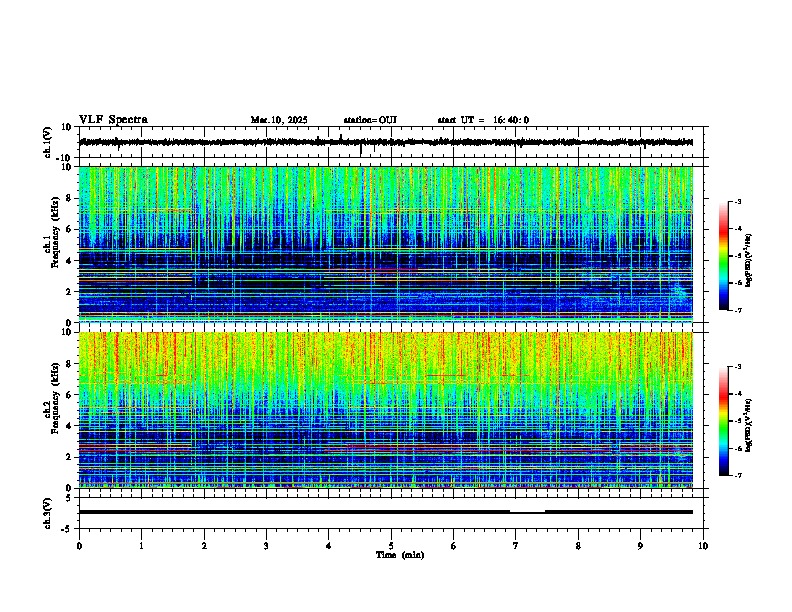
Task: Click the '-3' label on ch.2 colorbar
Action: [x=738, y=367]
